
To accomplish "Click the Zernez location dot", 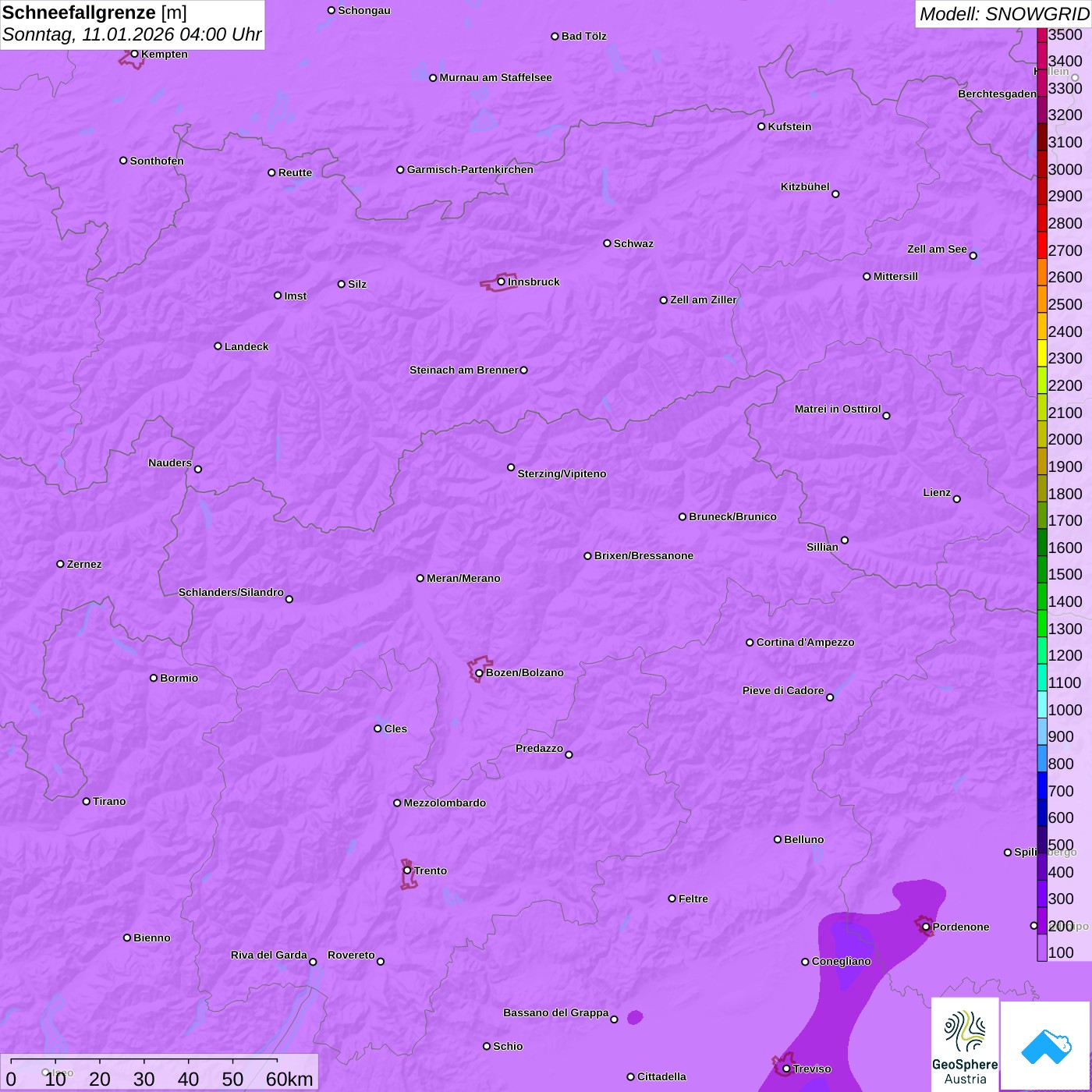I will click(61, 564).
